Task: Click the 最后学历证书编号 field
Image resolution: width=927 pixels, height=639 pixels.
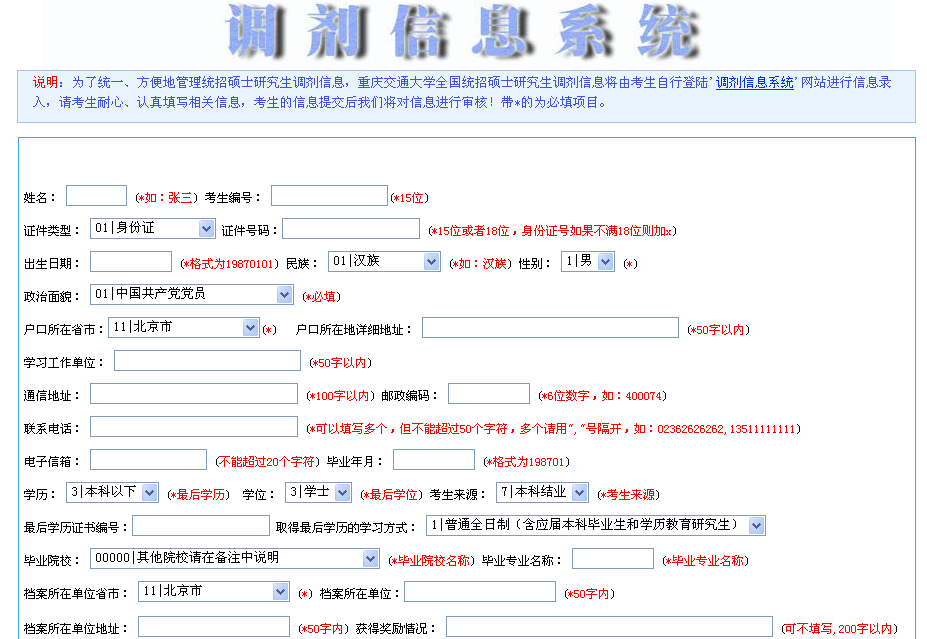Action: click(x=201, y=526)
